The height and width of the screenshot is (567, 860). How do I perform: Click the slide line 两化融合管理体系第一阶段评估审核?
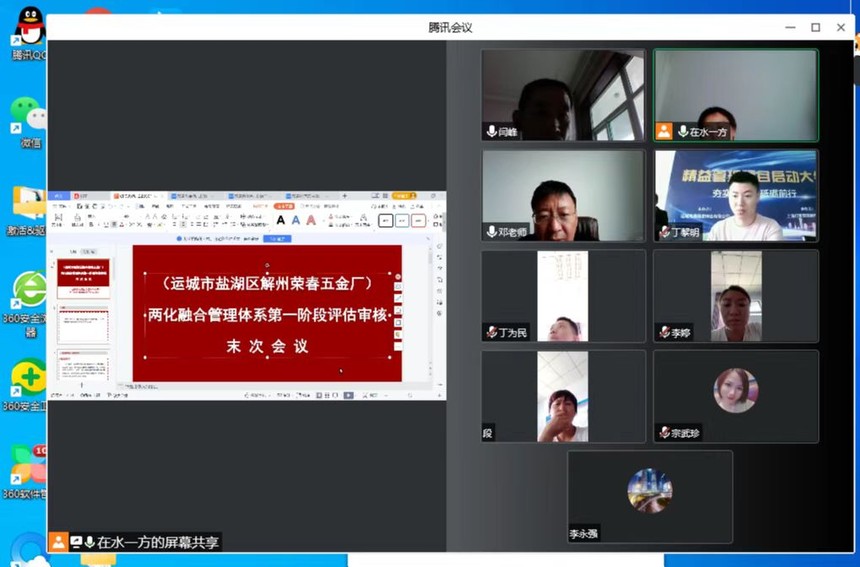[267, 315]
